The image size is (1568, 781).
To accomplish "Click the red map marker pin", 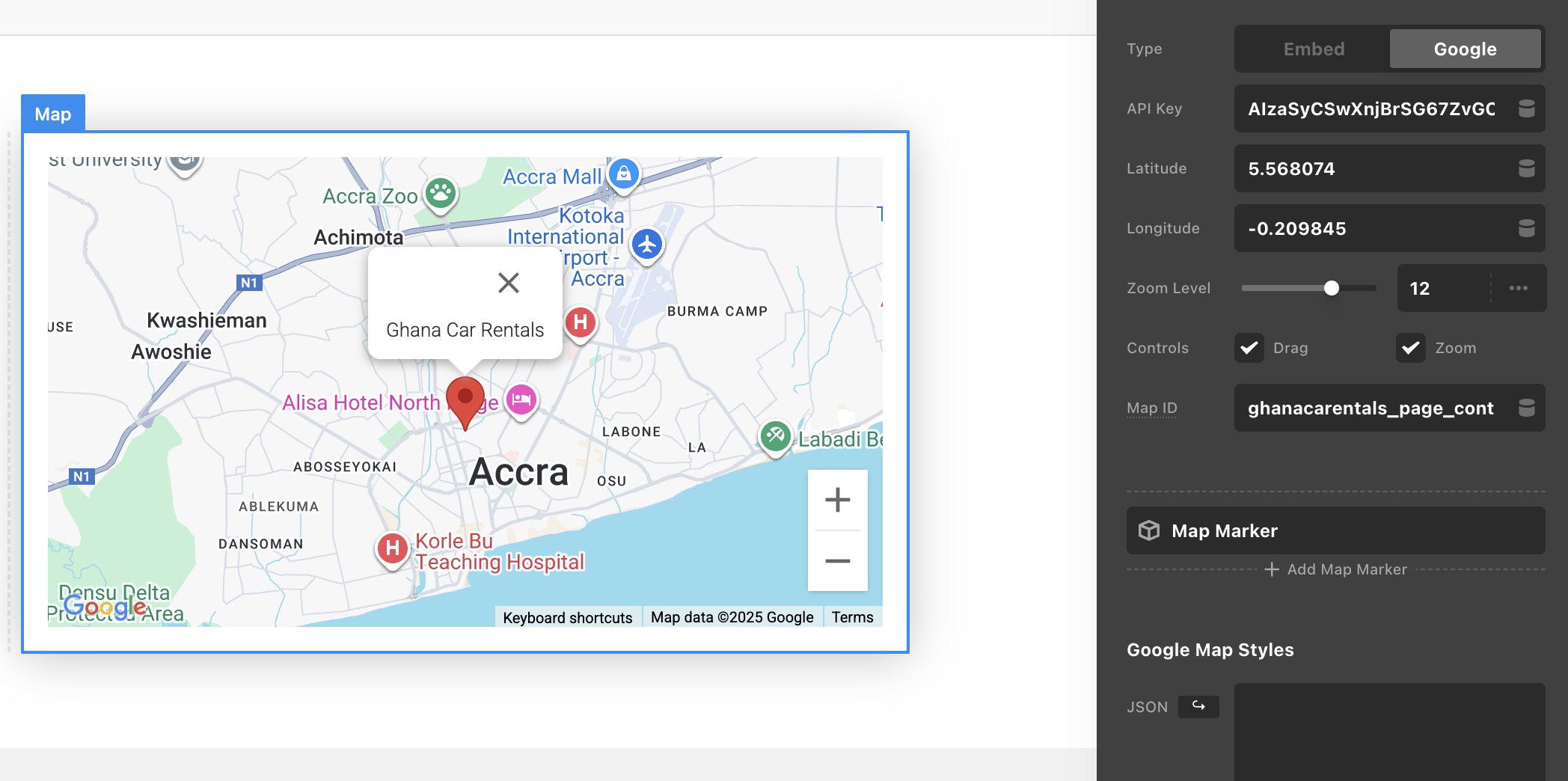I will (x=465, y=402).
